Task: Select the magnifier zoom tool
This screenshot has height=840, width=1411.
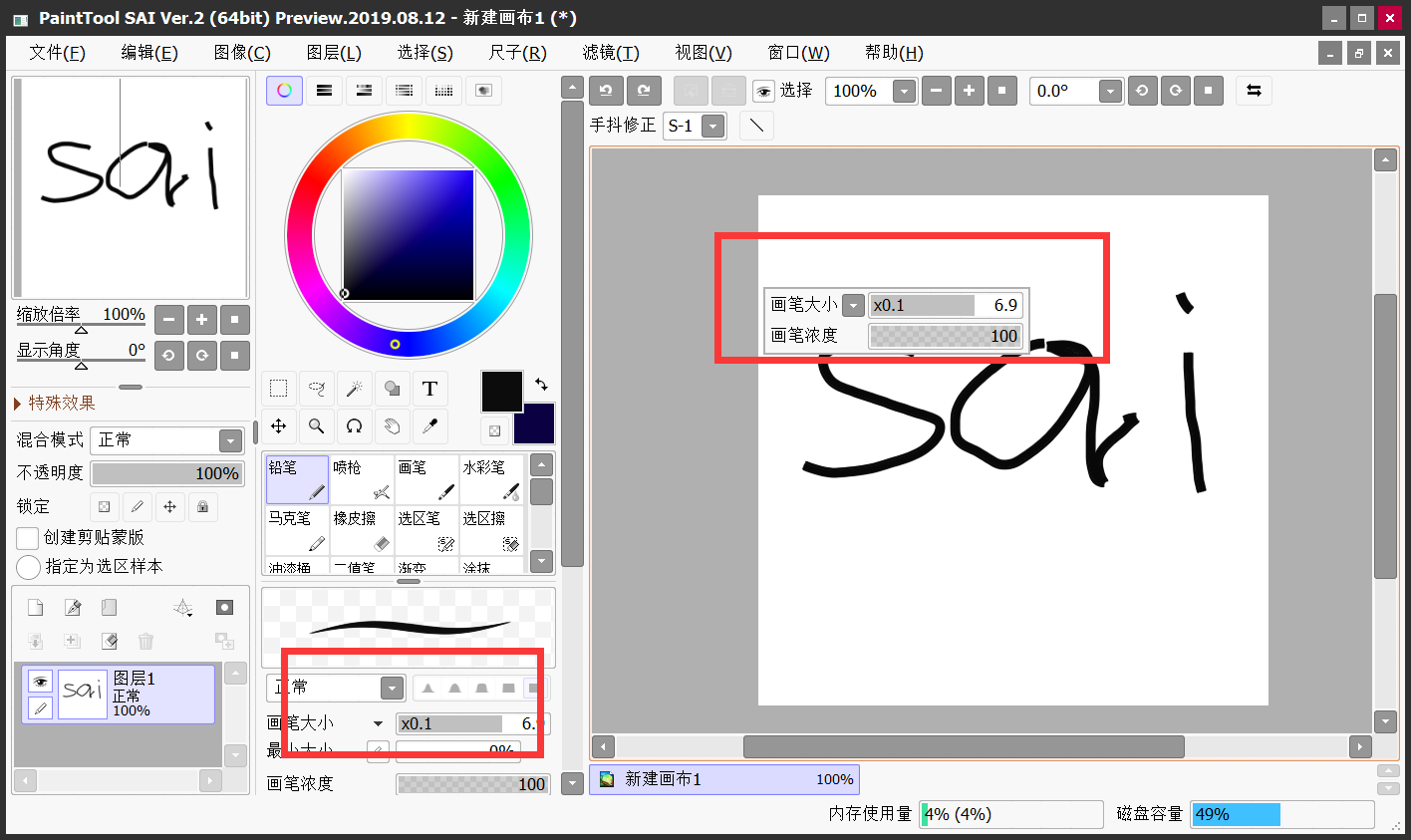Action: (317, 426)
